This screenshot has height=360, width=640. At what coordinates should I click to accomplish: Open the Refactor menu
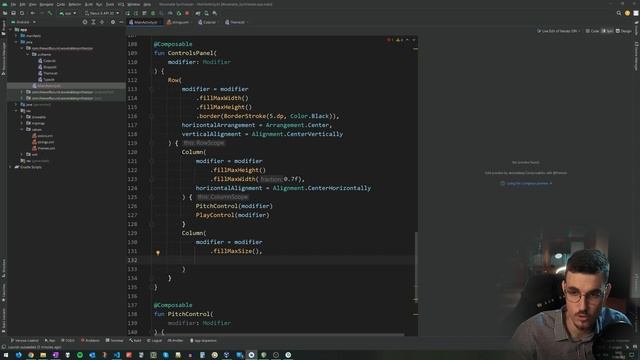(75, 4)
